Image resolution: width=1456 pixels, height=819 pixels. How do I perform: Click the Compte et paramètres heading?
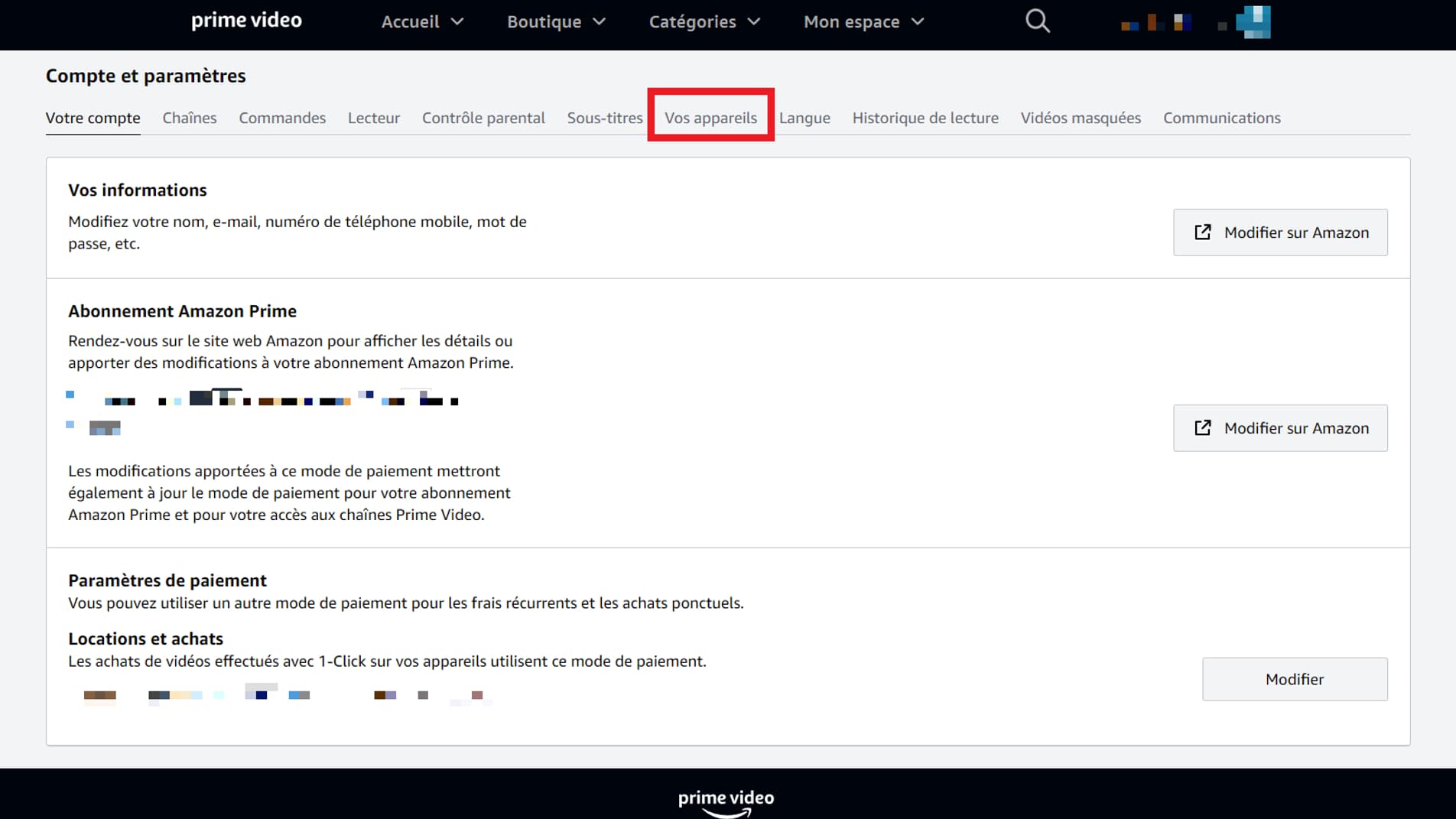145,76
